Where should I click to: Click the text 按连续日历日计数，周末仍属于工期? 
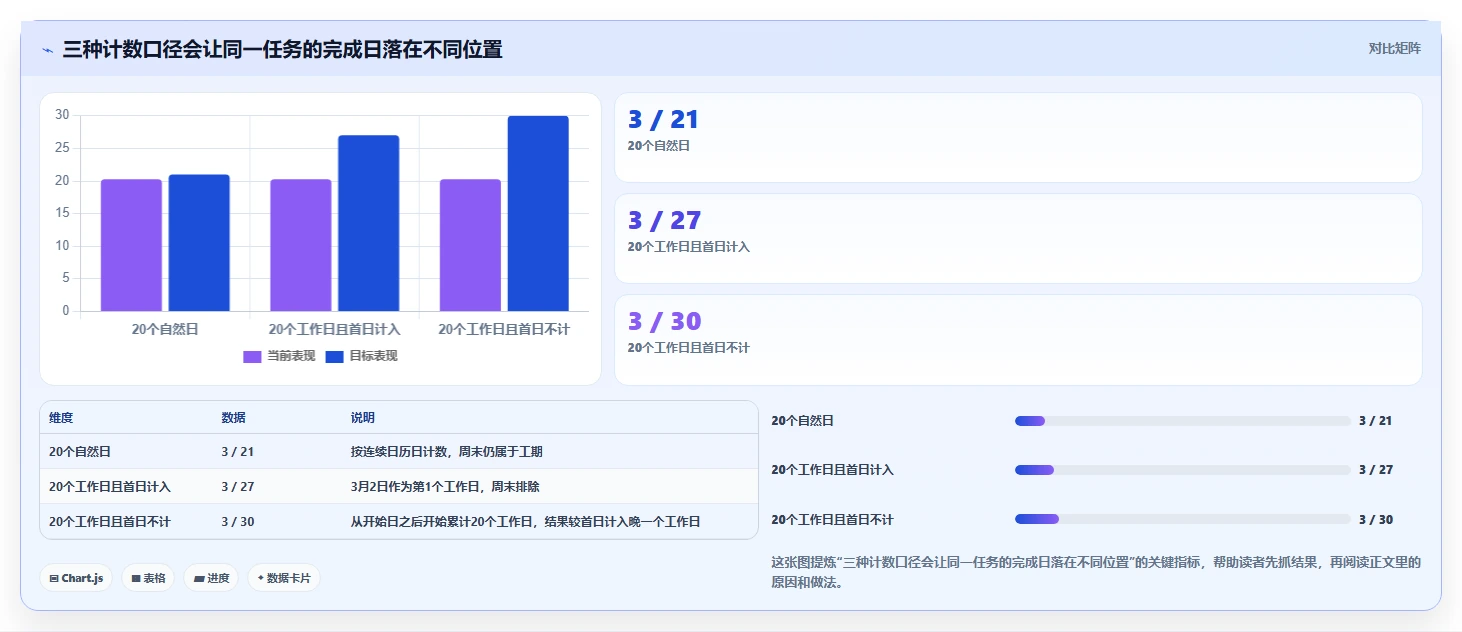(x=446, y=452)
